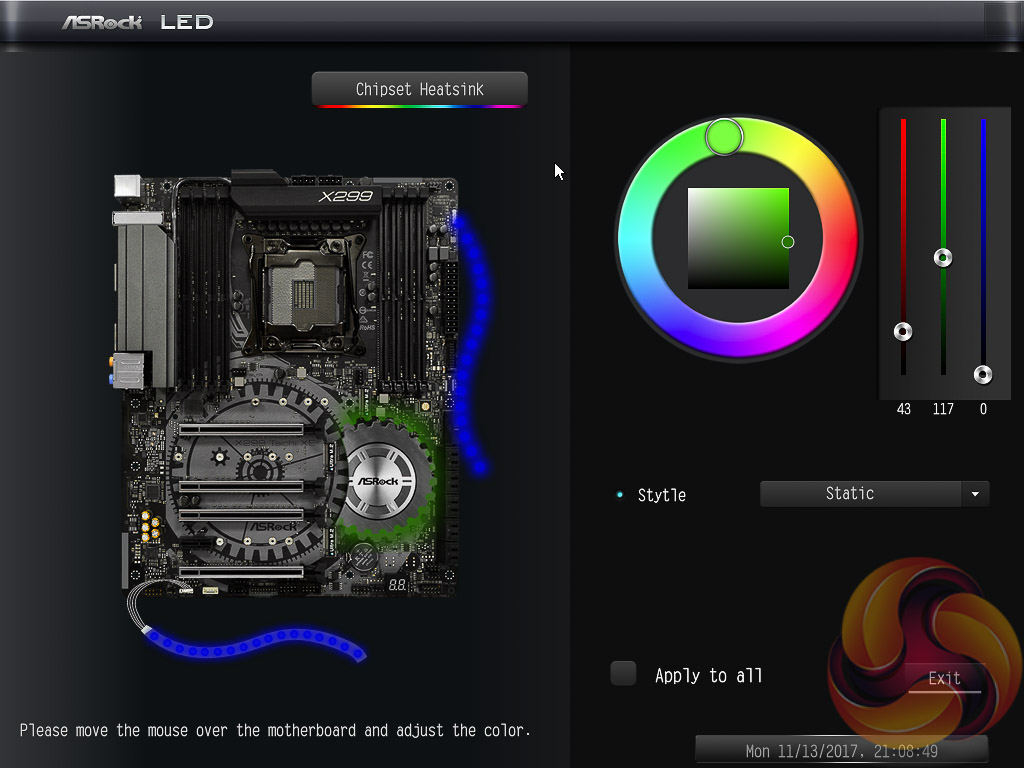The height and width of the screenshot is (768, 1024).
Task: Select the chipset heatsink ASRock gear
Action: [x=383, y=482]
